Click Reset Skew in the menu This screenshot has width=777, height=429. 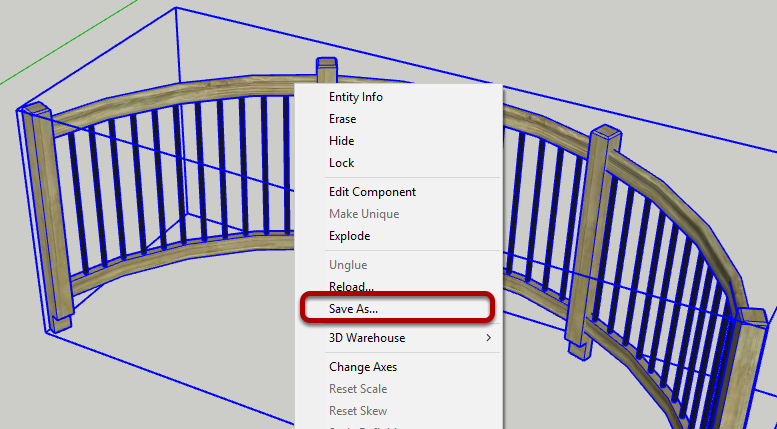click(357, 411)
